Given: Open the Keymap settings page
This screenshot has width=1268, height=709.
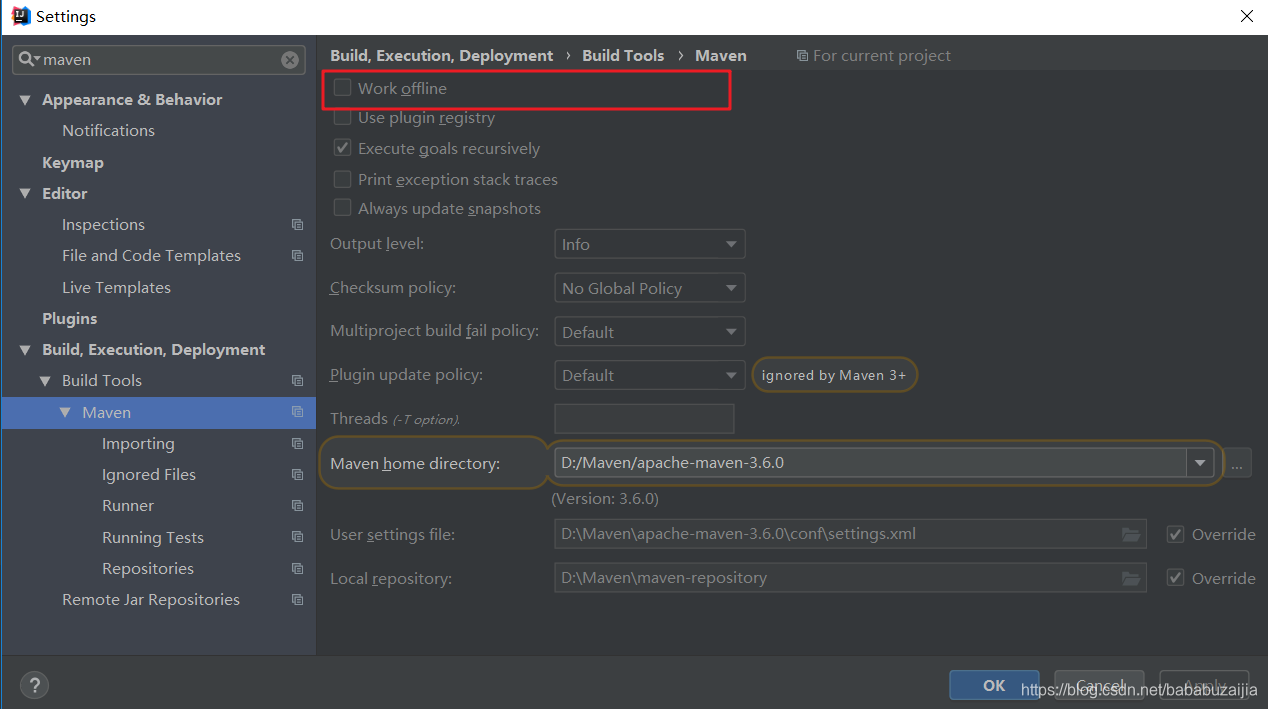Looking at the screenshot, I should 72,162.
